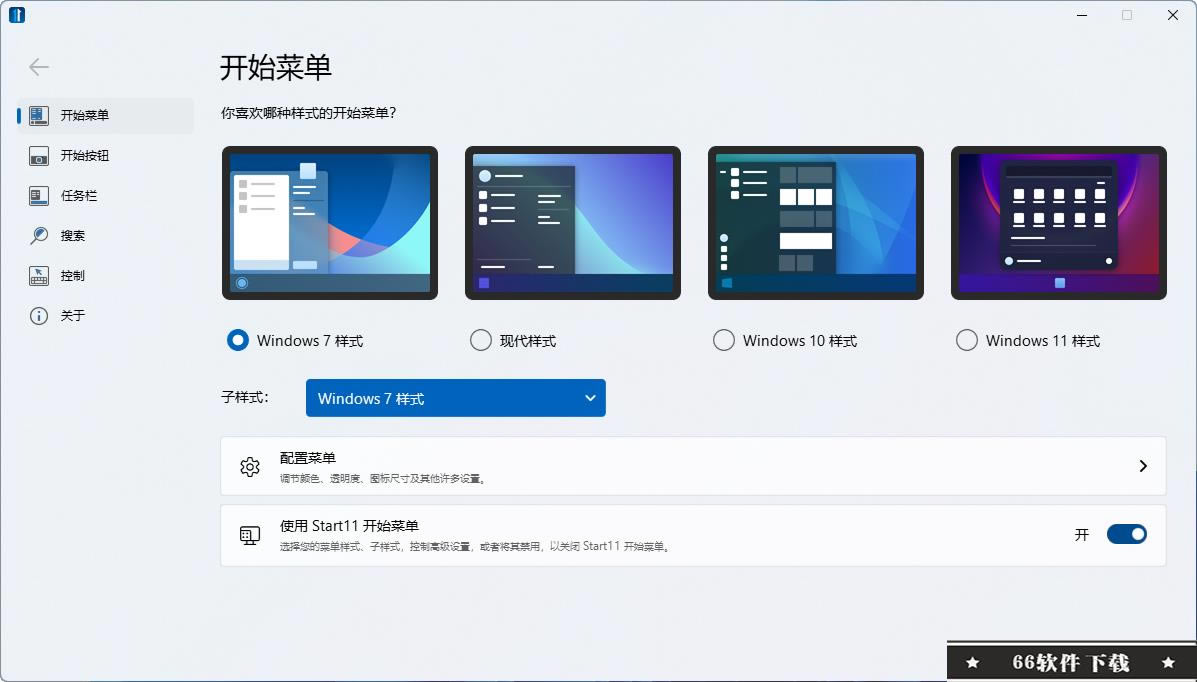The width and height of the screenshot is (1197, 682).
Task: Select the 现代样式 radio button
Action: click(x=480, y=340)
